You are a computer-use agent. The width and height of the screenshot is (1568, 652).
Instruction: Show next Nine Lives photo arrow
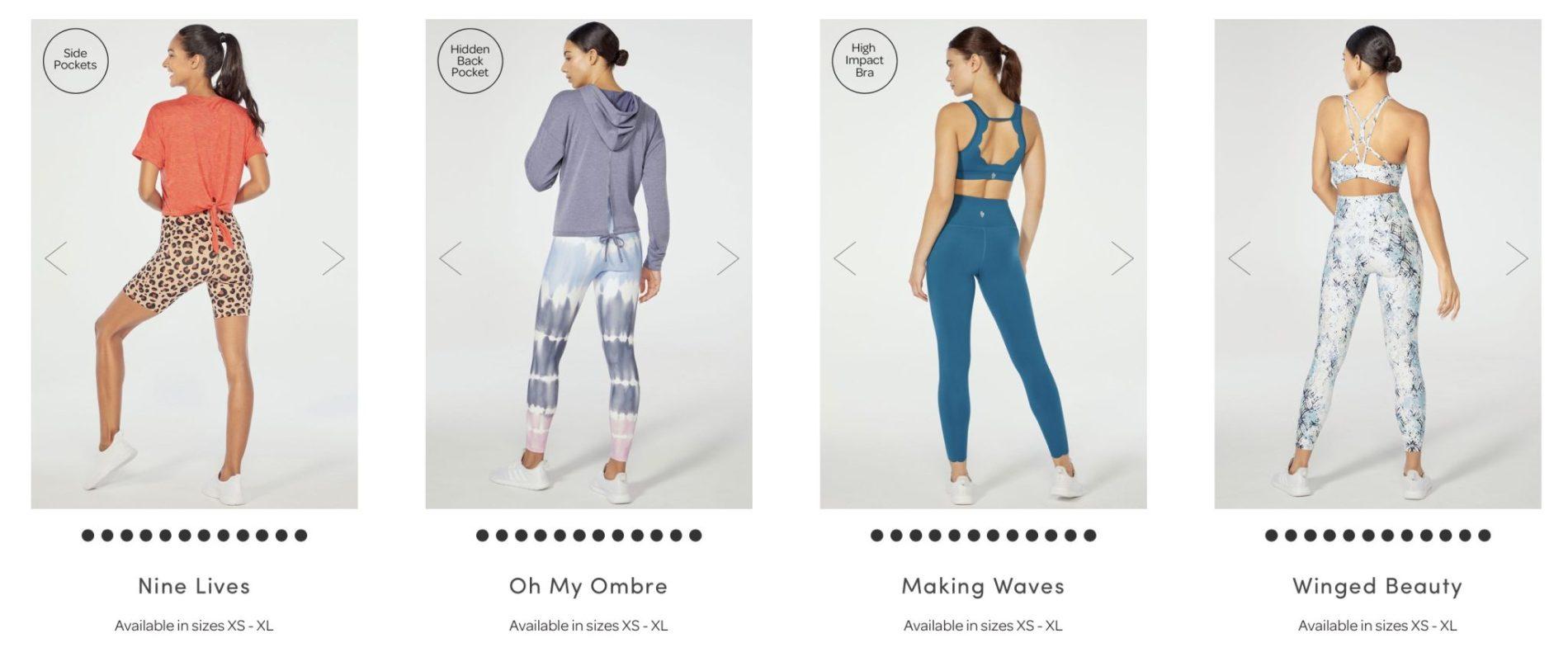click(x=333, y=258)
